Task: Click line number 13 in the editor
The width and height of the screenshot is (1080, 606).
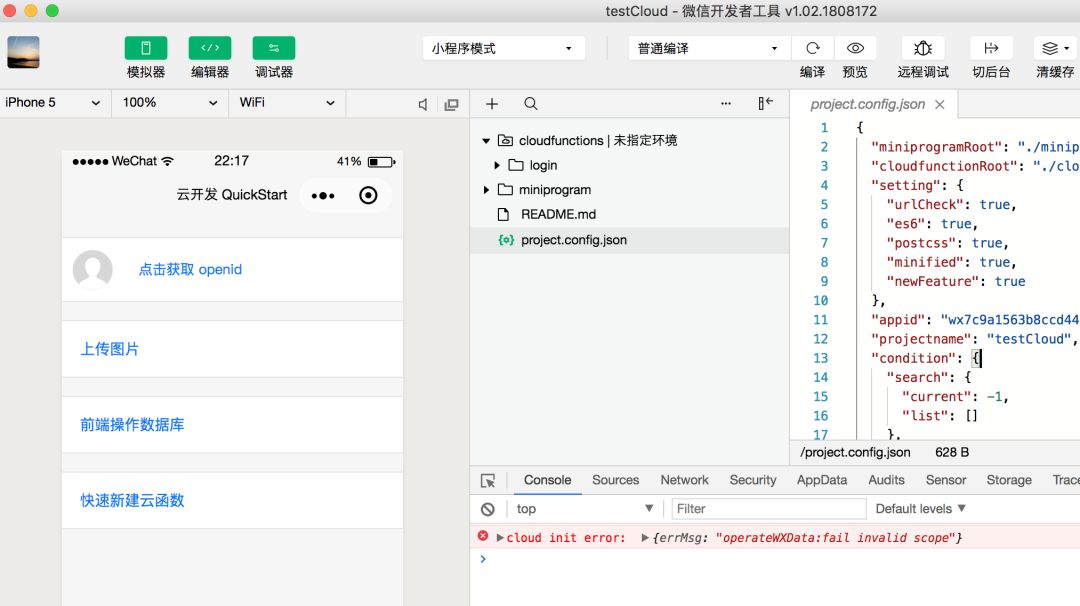Action: tap(820, 358)
